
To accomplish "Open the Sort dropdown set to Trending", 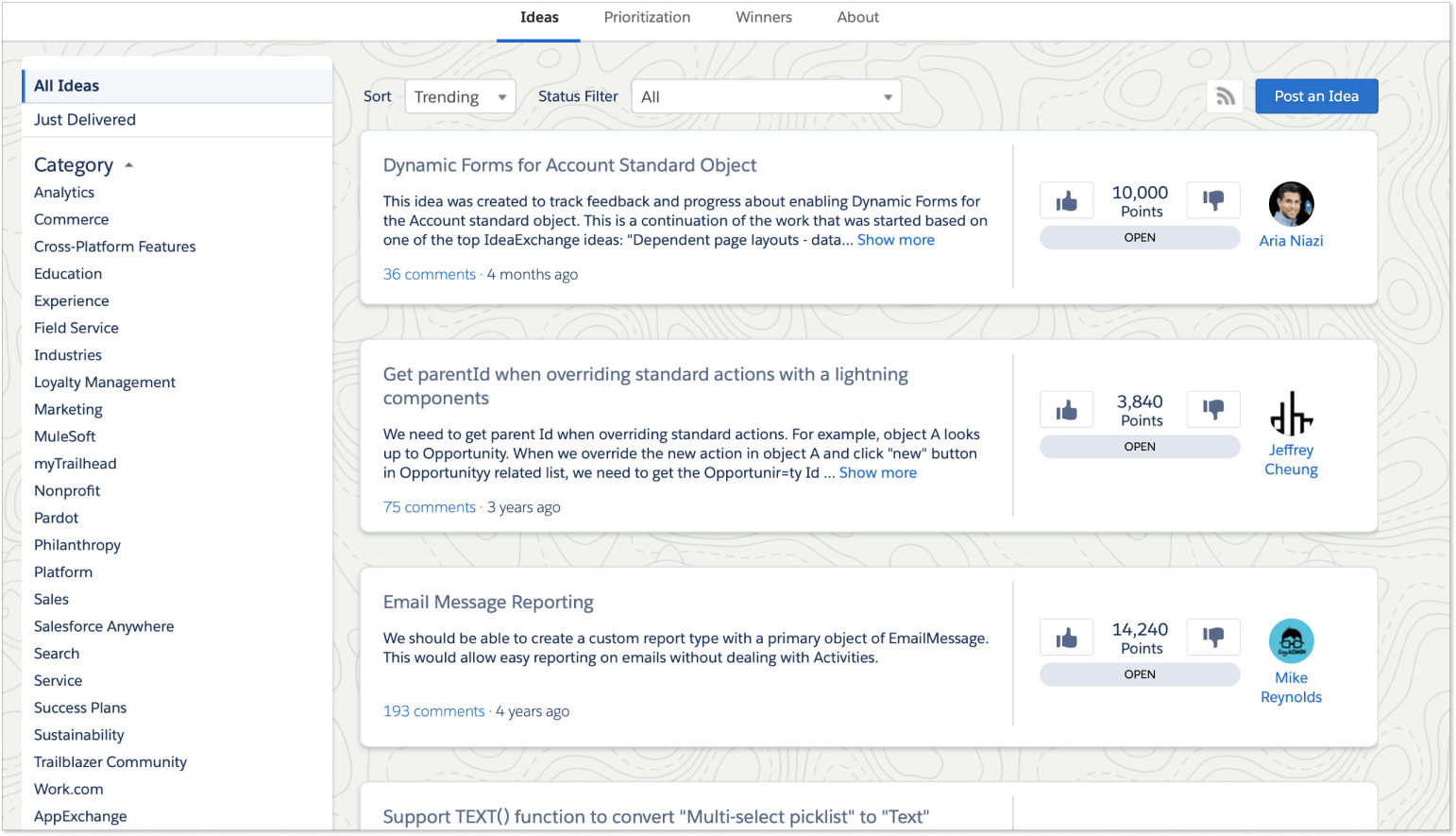I will pos(461,96).
